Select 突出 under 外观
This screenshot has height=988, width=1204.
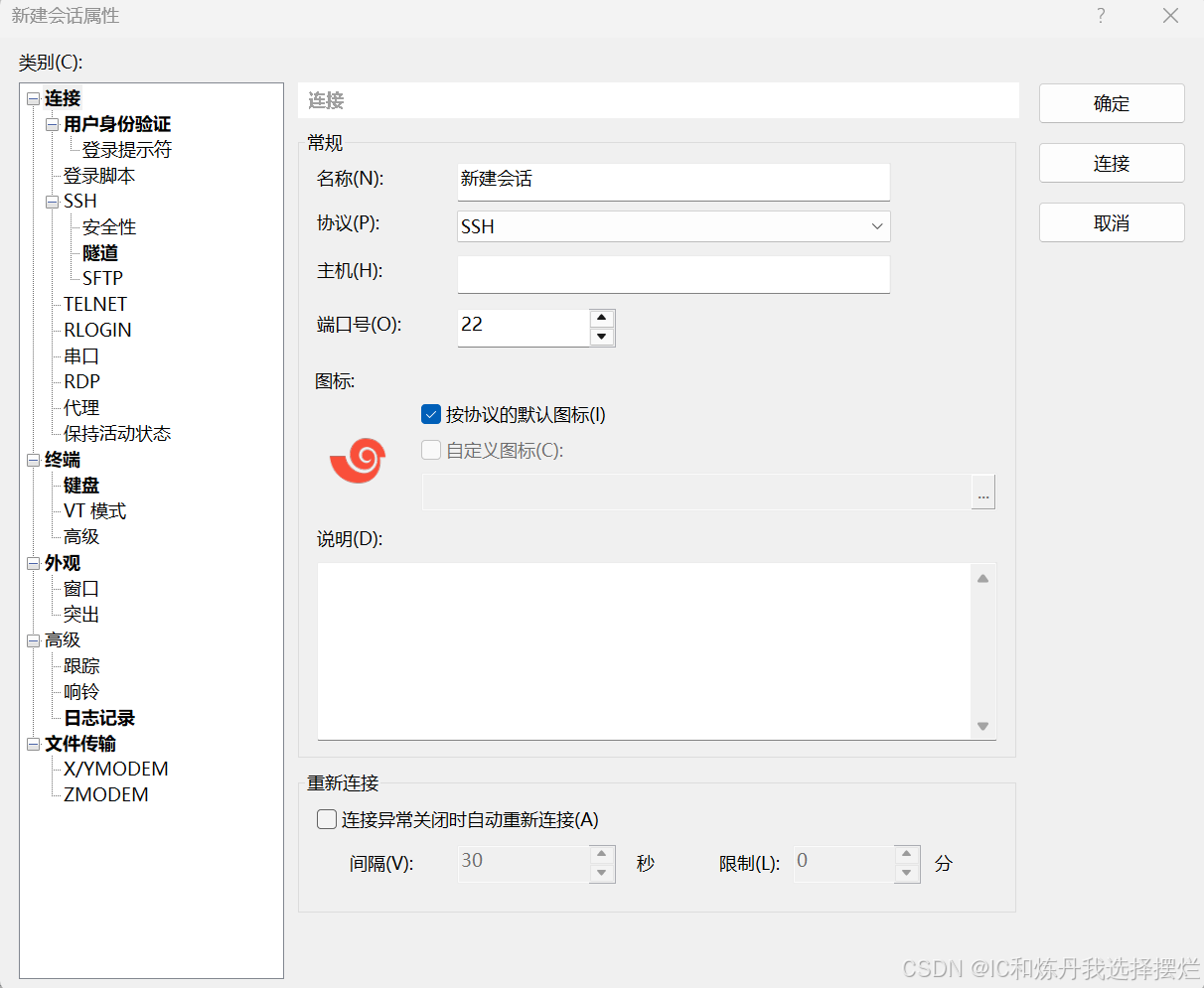point(81,615)
